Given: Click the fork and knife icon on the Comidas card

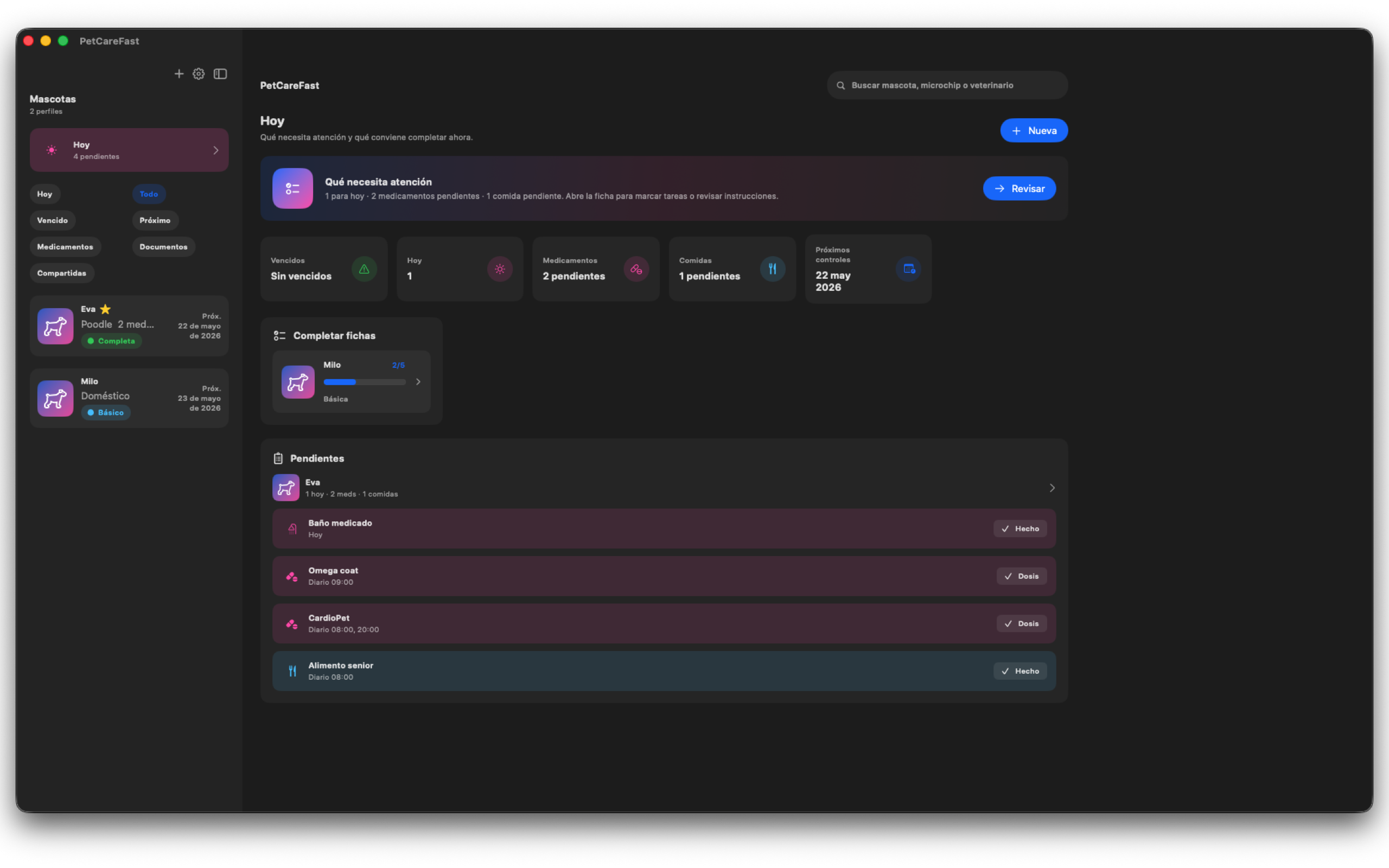Looking at the screenshot, I should (773, 269).
